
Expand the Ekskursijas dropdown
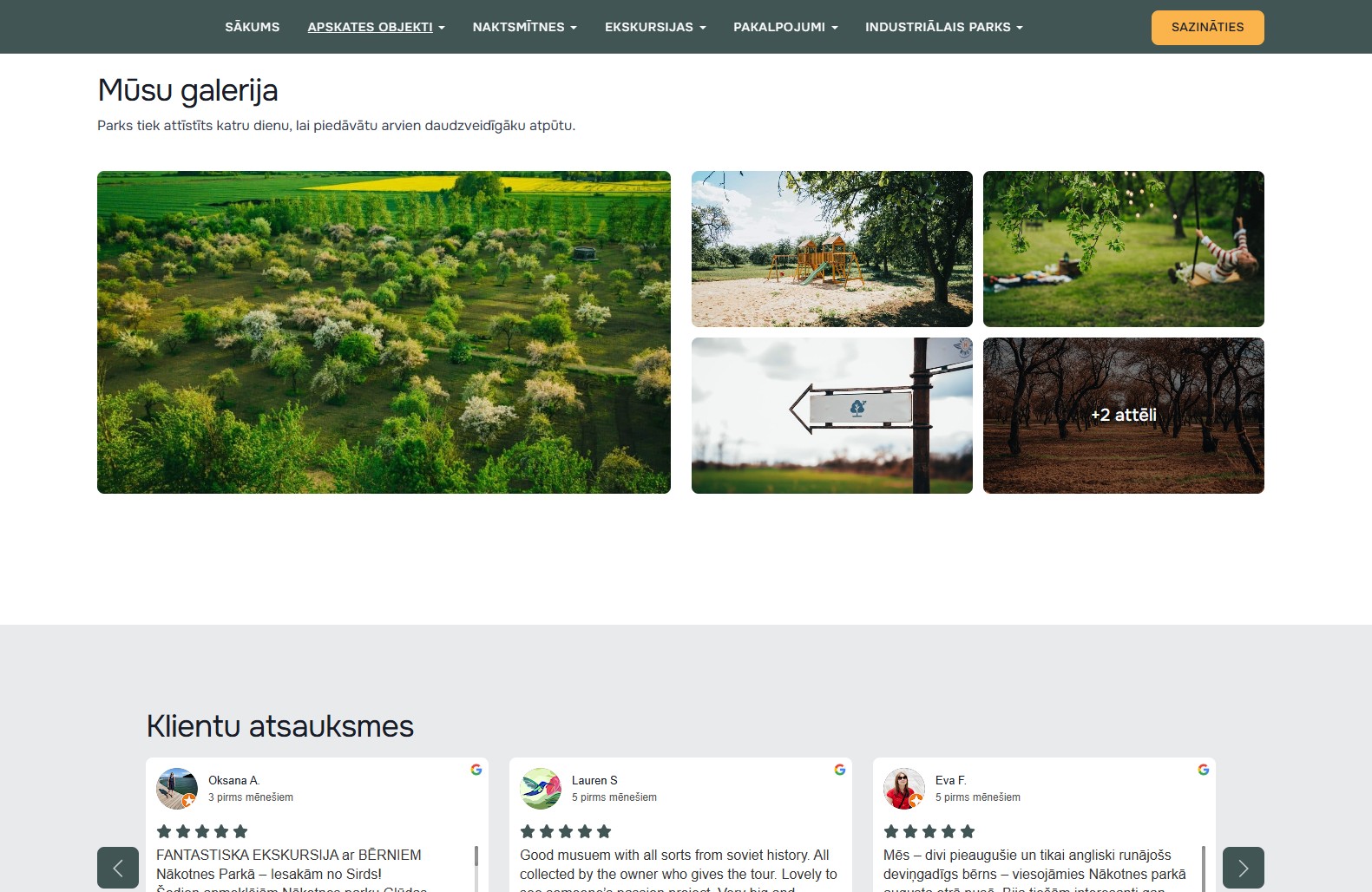pos(655,27)
